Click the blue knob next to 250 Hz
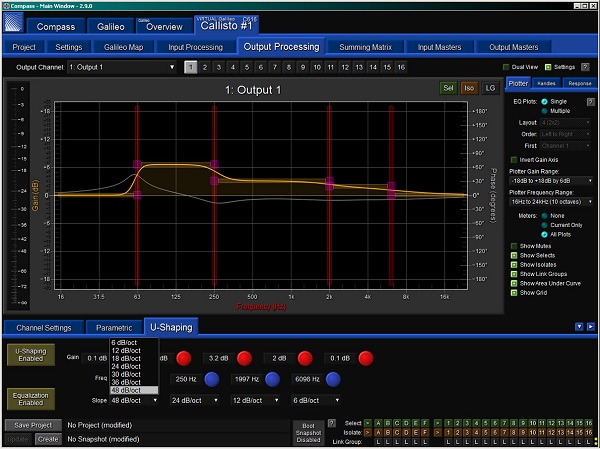Viewport: 600px width, 449px height. click(212, 379)
